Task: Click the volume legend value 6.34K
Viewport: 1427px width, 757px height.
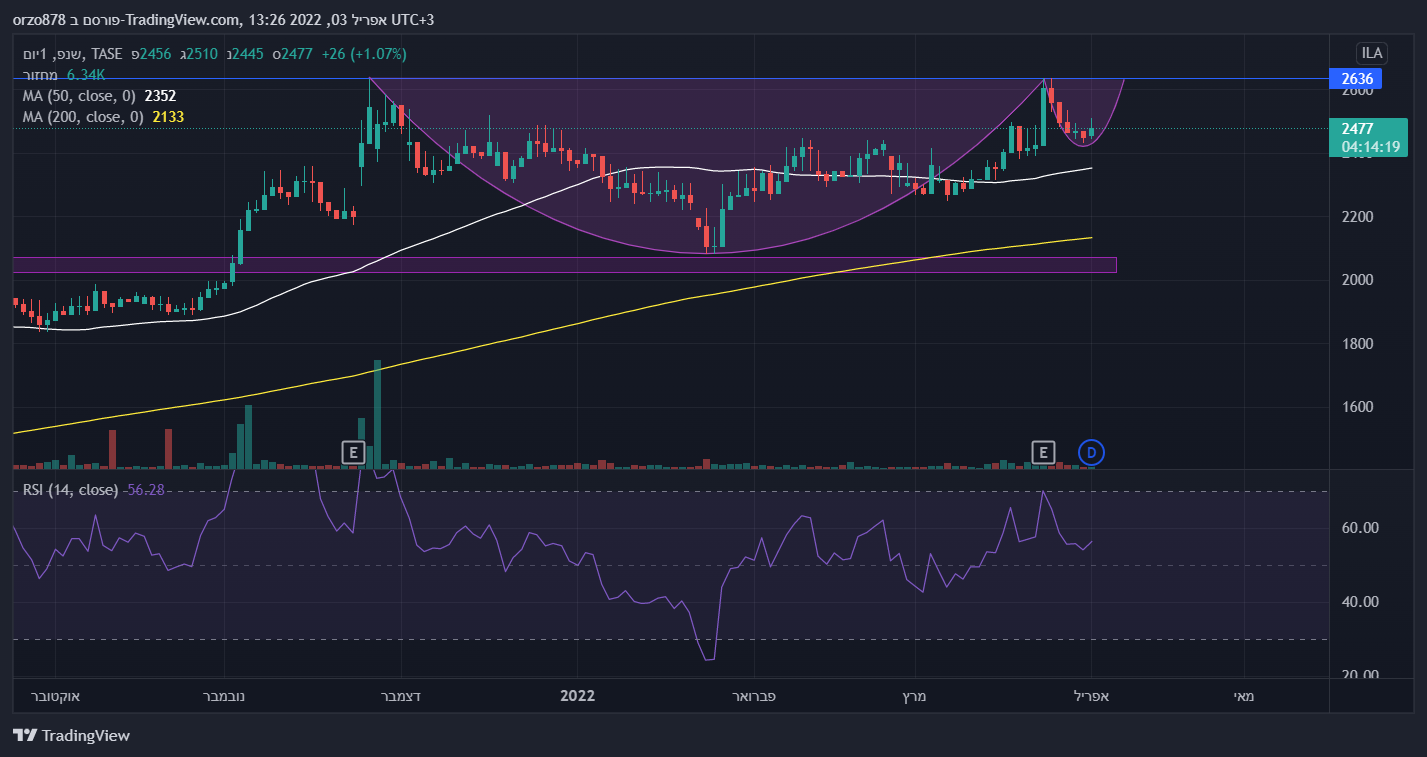Action: 86,75
